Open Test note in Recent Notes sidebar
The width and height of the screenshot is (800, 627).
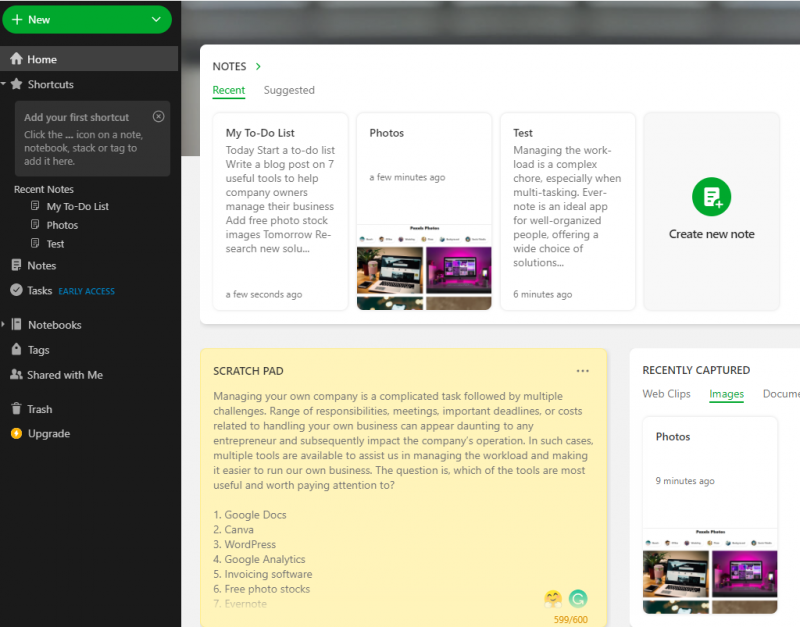pyautogui.click(x=55, y=244)
